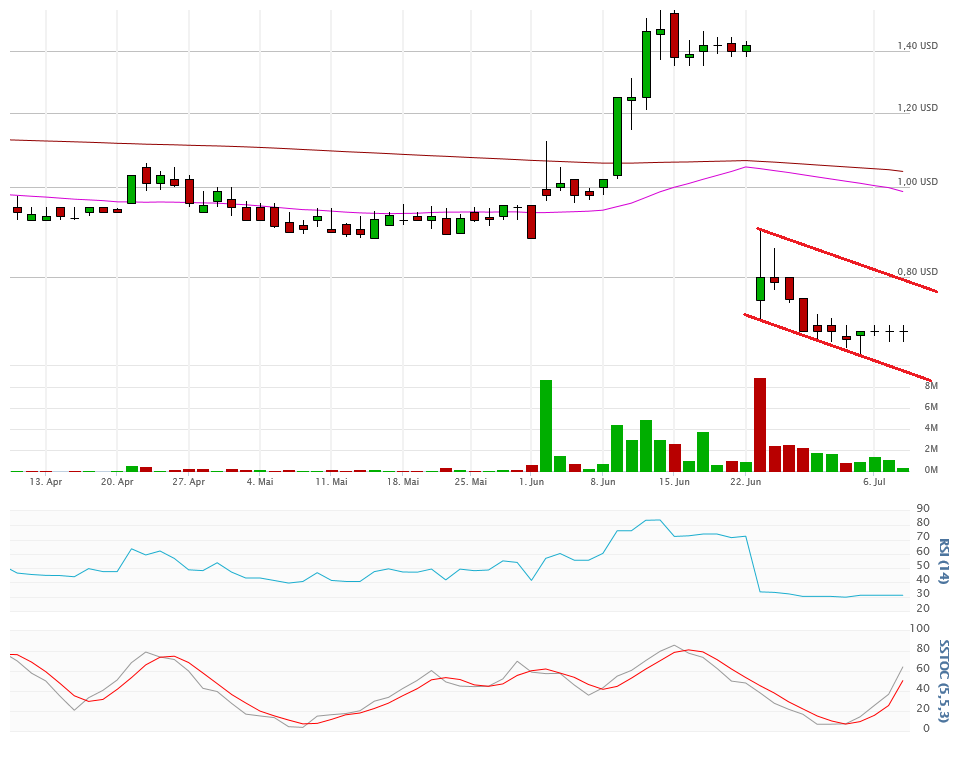Click the 4M volume axis label
This screenshot has height=765, width=968.
point(931,428)
